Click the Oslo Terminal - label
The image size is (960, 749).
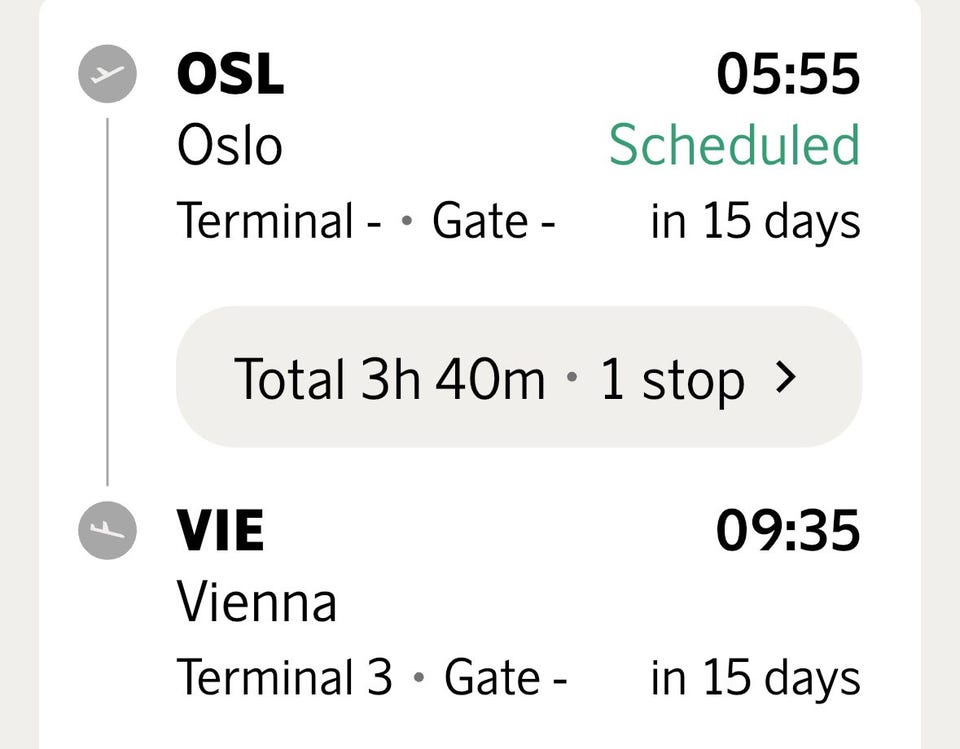(279, 220)
